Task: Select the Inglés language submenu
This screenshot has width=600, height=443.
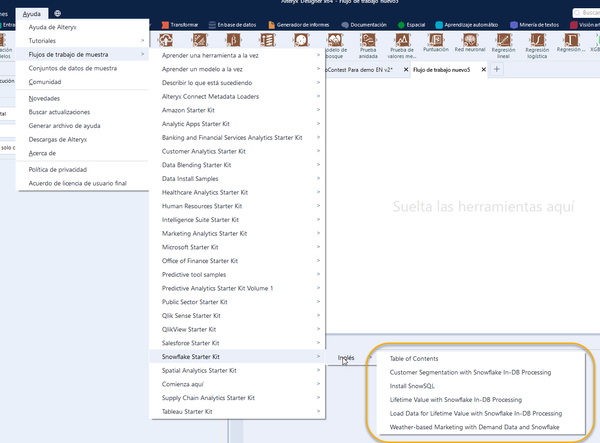Action: [351, 358]
